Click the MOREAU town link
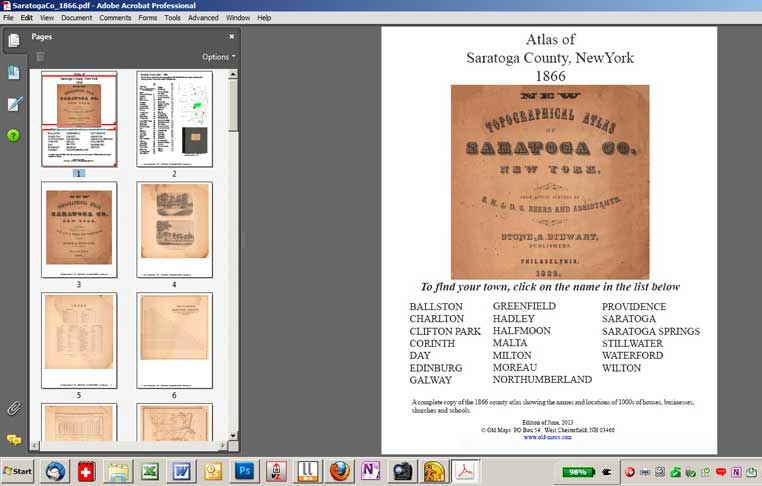This screenshot has width=762, height=486. [x=515, y=368]
